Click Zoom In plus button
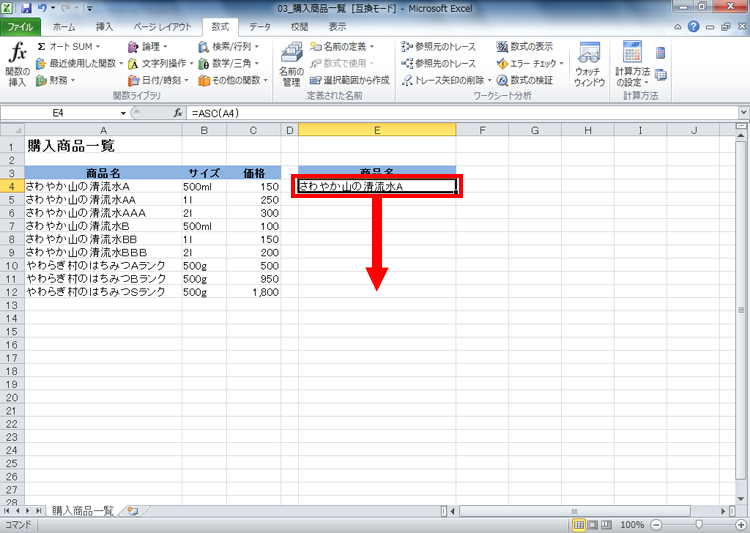Screen dimensions: 750x533 (741, 525)
